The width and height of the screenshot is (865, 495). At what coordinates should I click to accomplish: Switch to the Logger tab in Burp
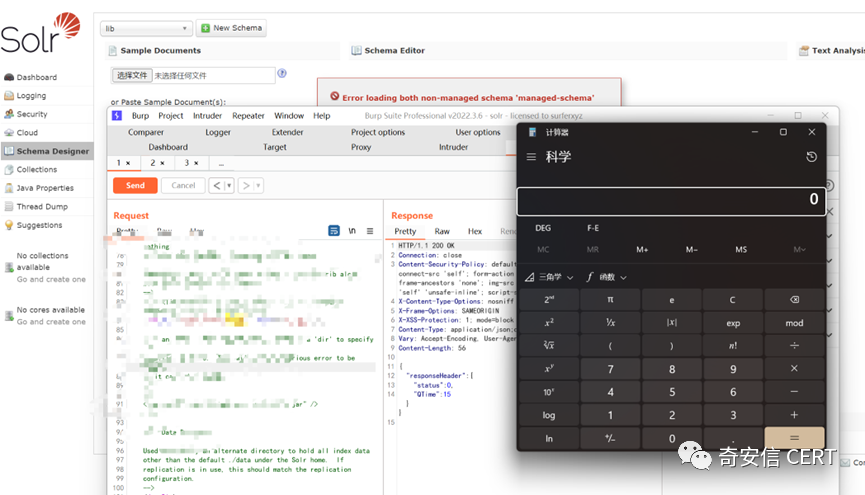coord(218,132)
